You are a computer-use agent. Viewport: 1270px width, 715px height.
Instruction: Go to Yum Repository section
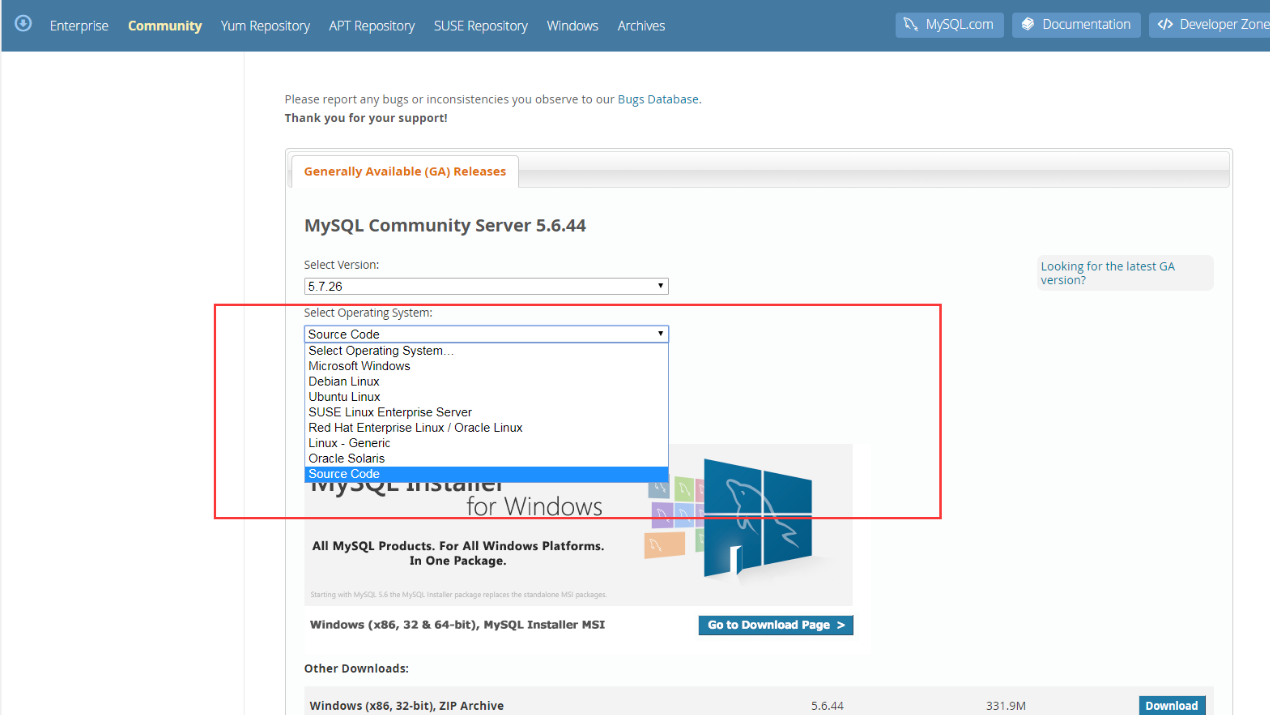265,26
